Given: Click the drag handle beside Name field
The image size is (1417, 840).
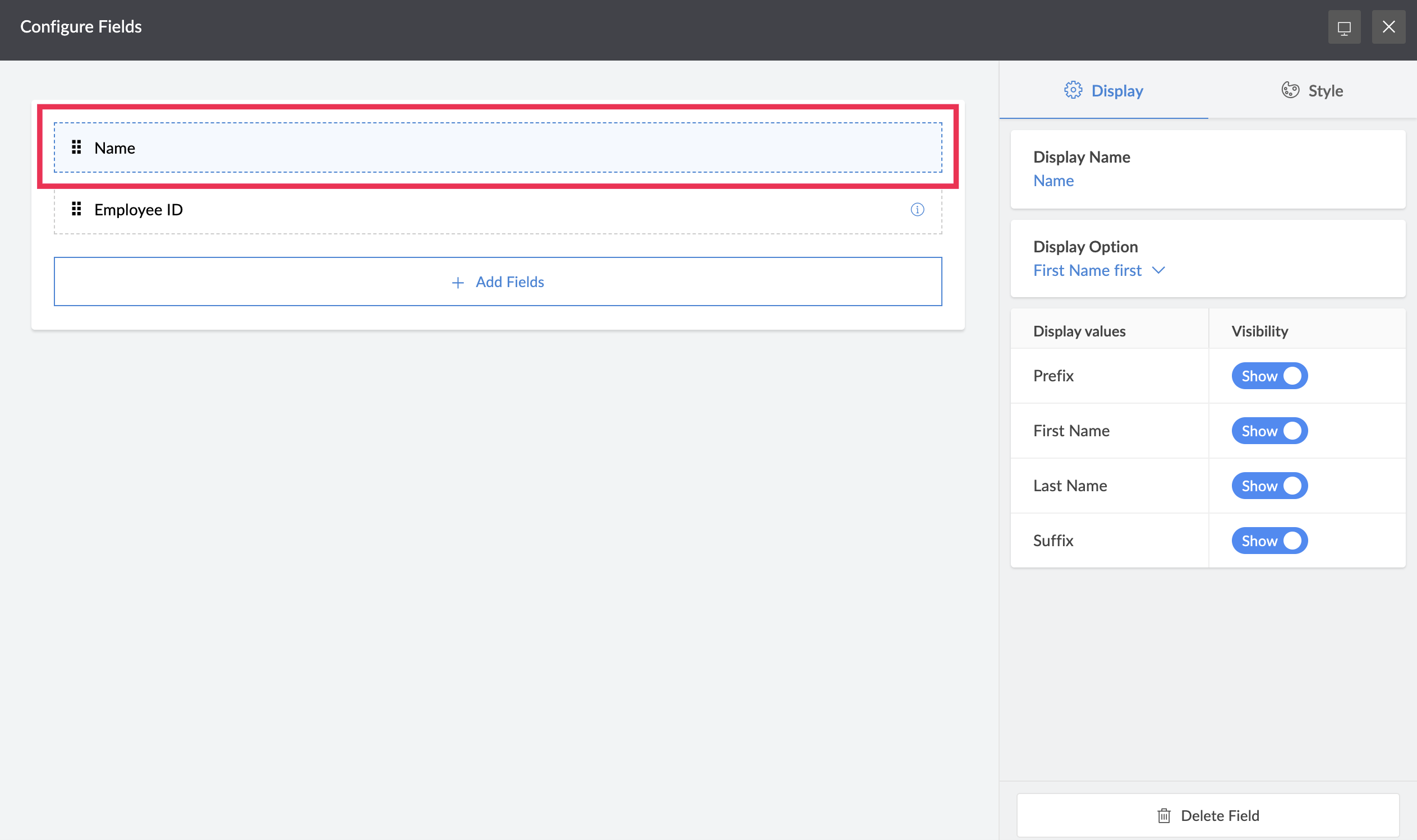Looking at the screenshot, I should pos(76,147).
